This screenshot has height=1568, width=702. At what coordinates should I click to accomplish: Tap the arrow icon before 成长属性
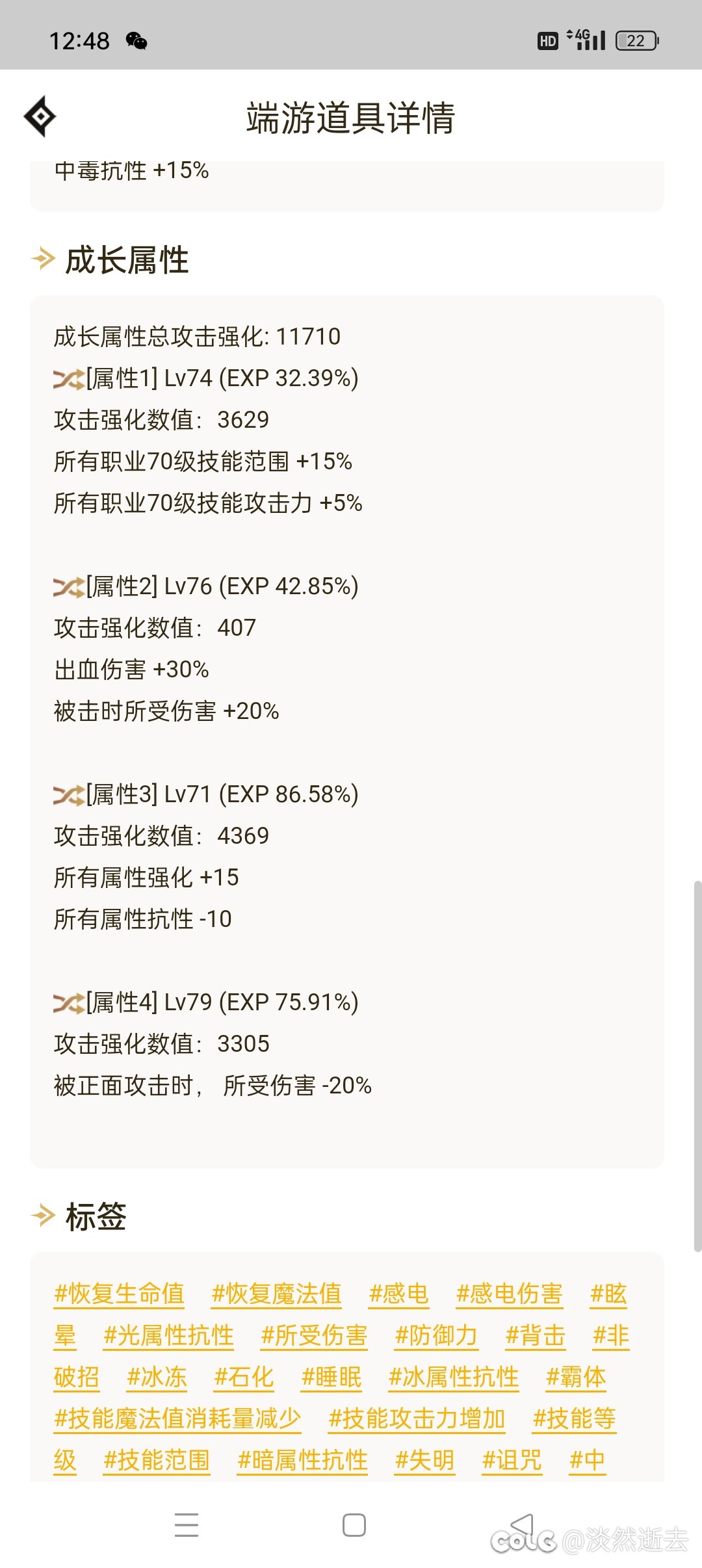[43, 259]
